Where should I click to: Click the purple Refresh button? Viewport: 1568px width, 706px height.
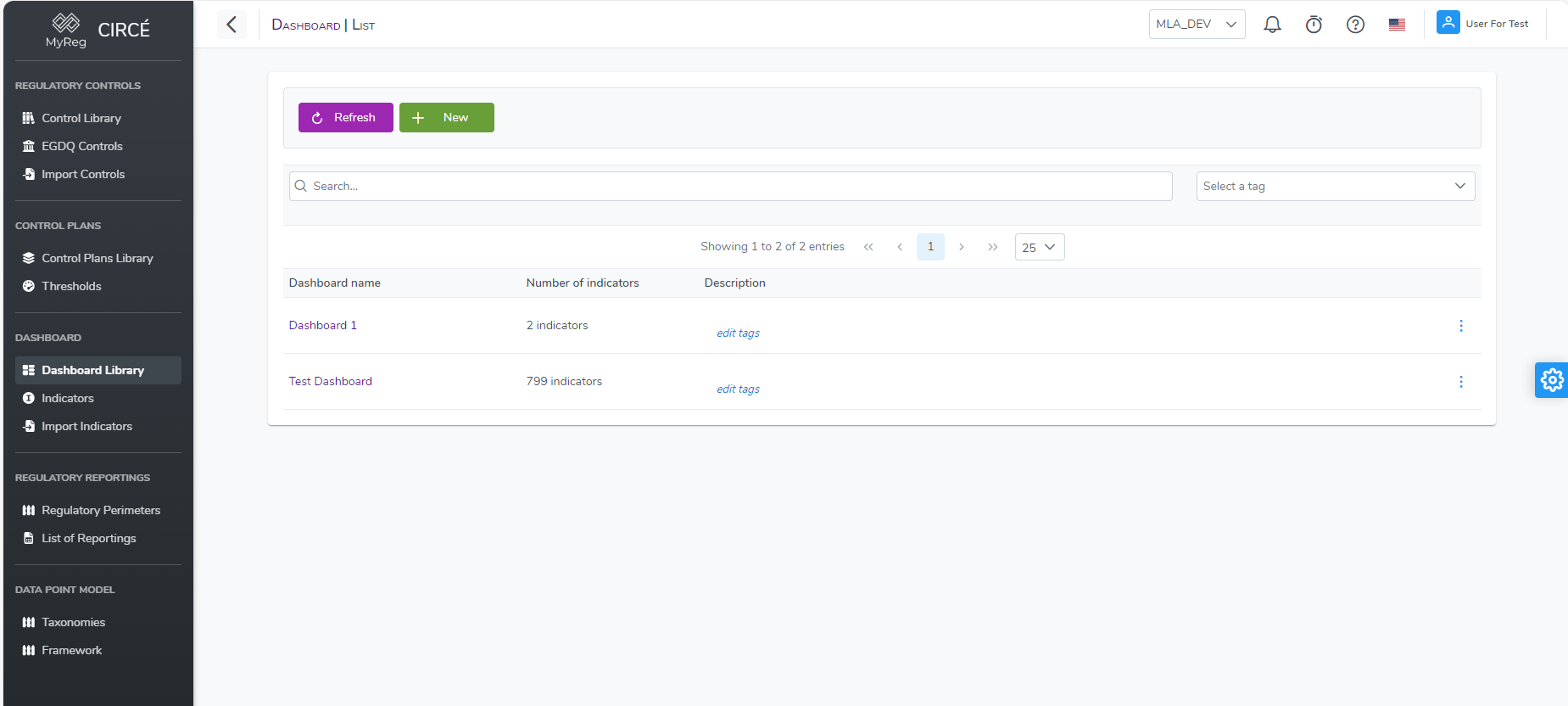[x=345, y=117]
